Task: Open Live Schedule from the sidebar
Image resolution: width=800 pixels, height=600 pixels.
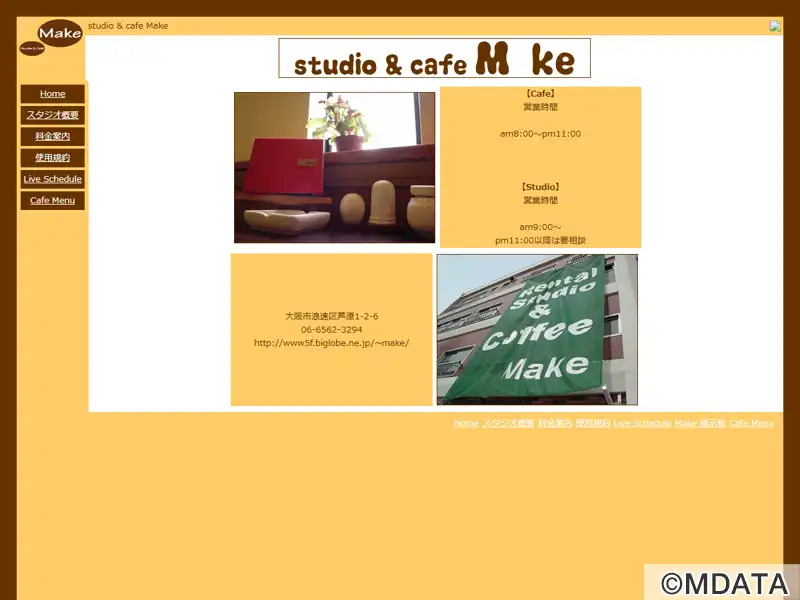Action: [52, 179]
